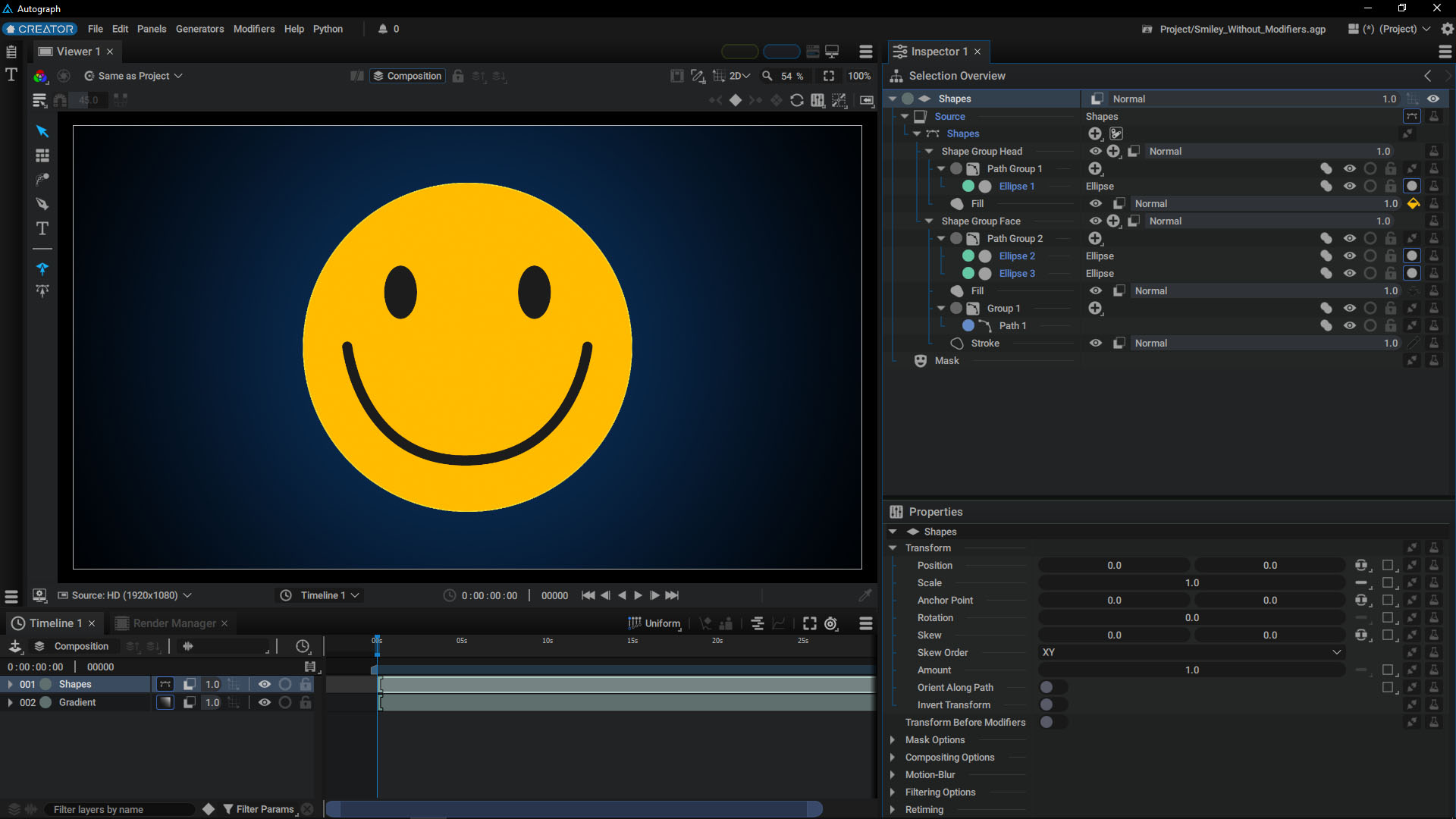Add item to Shapes with plus icon
The image size is (1456, 819).
coord(1095,133)
